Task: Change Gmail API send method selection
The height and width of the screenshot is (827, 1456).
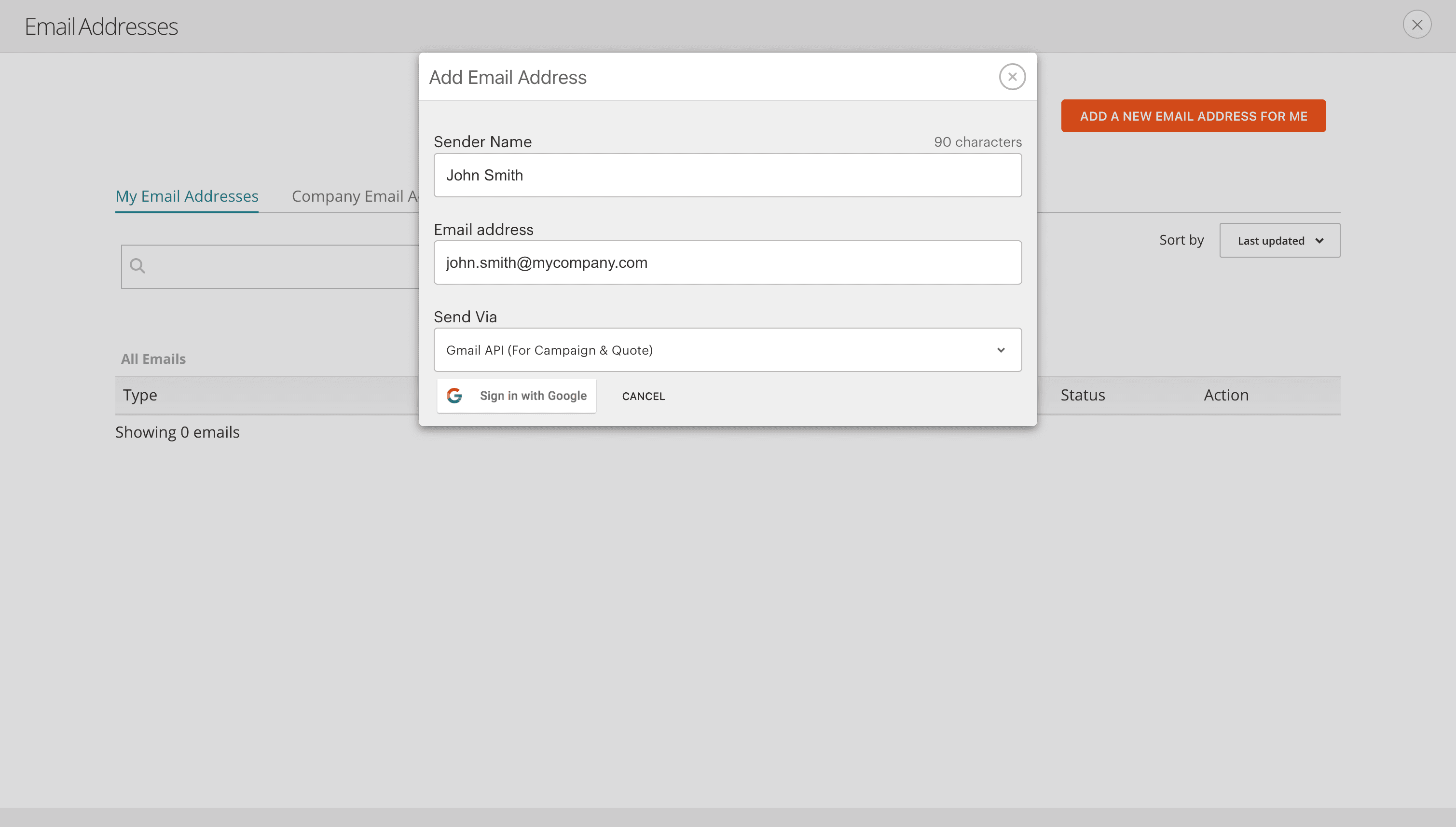Action: coord(727,350)
